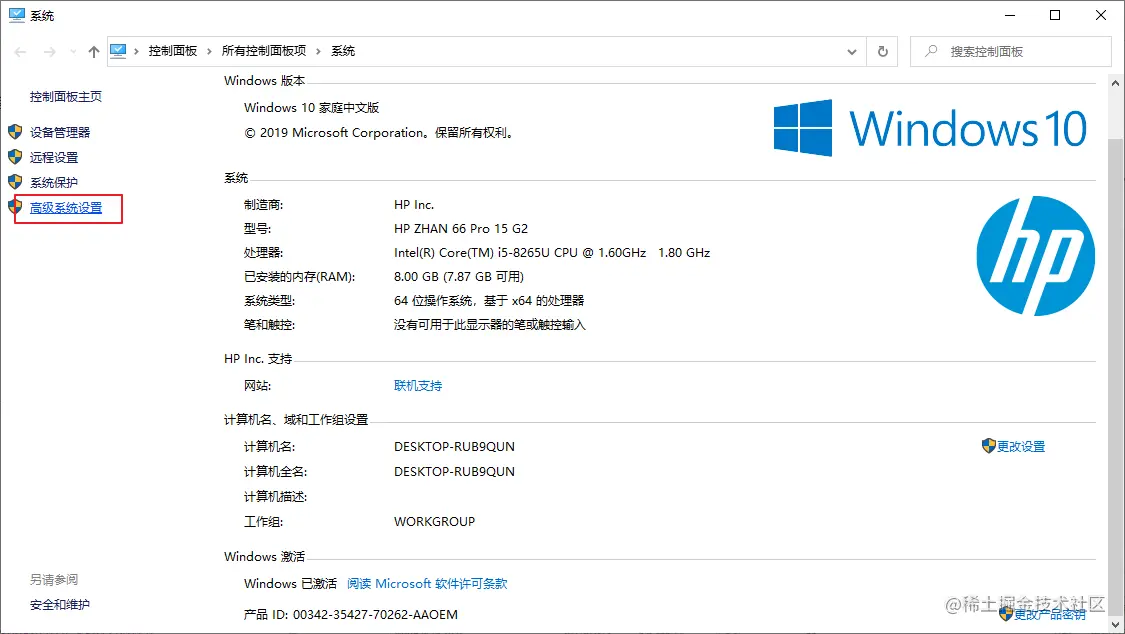Viewport: 1125px width, 634px height.
Task: Click the Up one level arrow
Action: 94,52
